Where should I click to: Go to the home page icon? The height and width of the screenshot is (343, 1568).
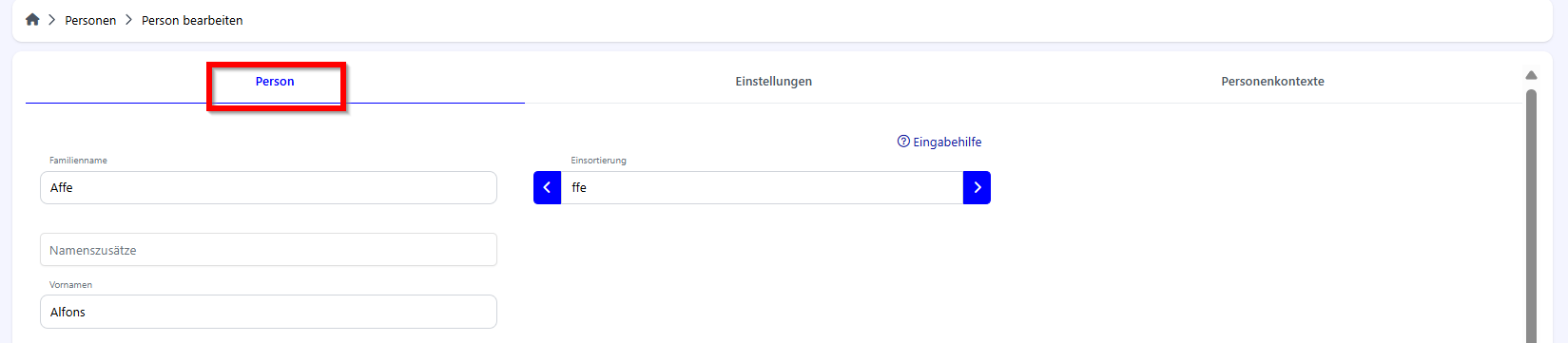pos(32,20)
